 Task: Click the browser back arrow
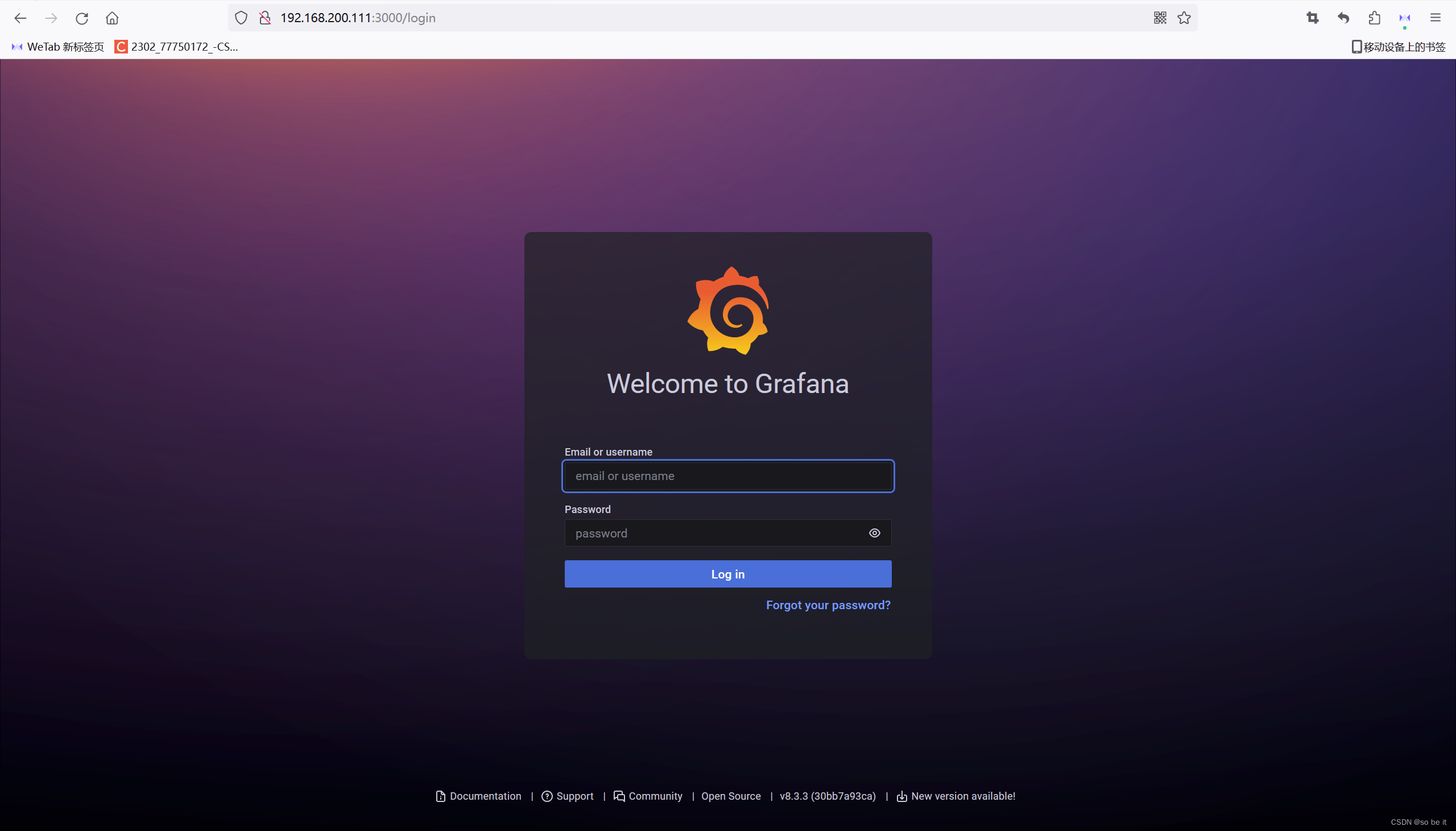(20, 18)
